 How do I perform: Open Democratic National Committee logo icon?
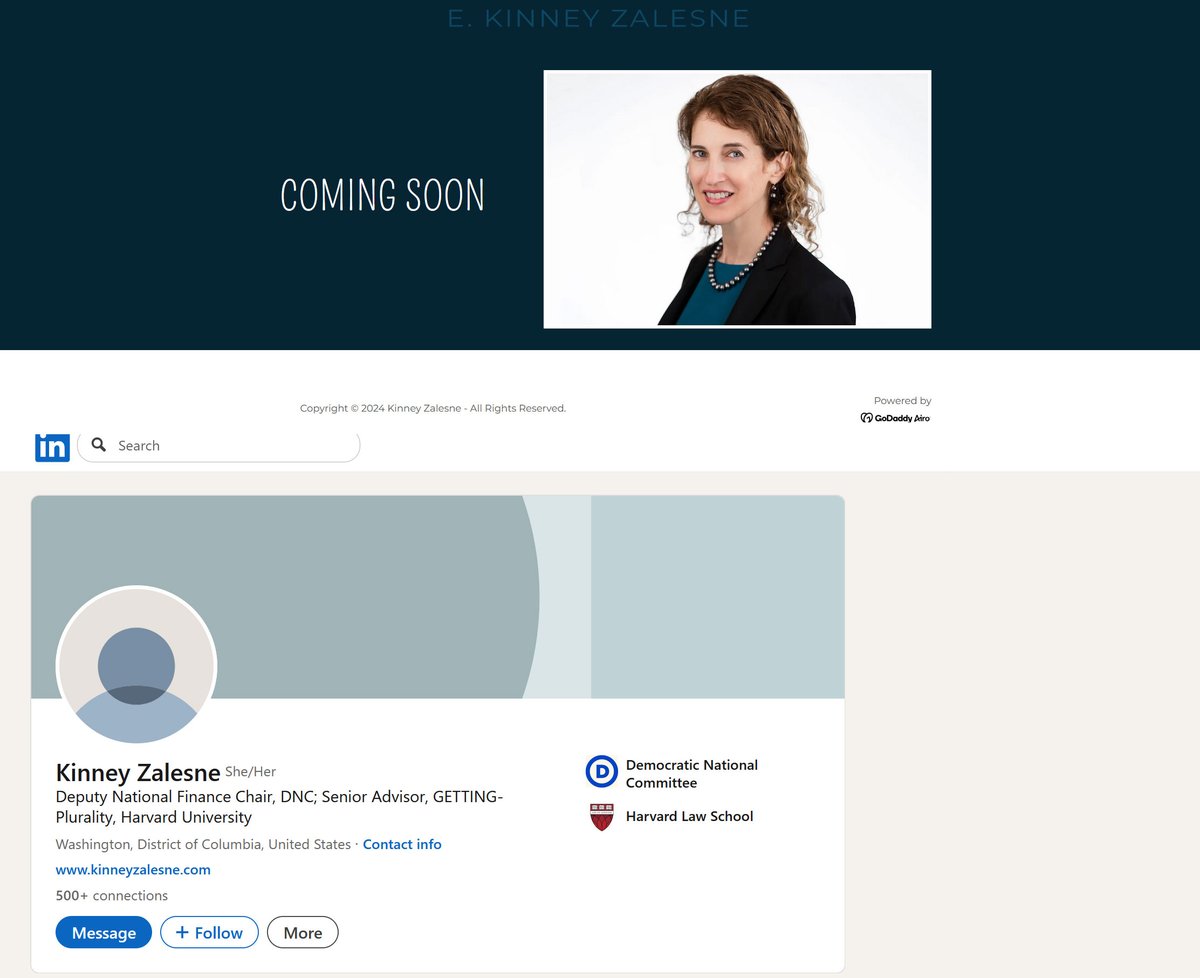[x=602, y=772]
